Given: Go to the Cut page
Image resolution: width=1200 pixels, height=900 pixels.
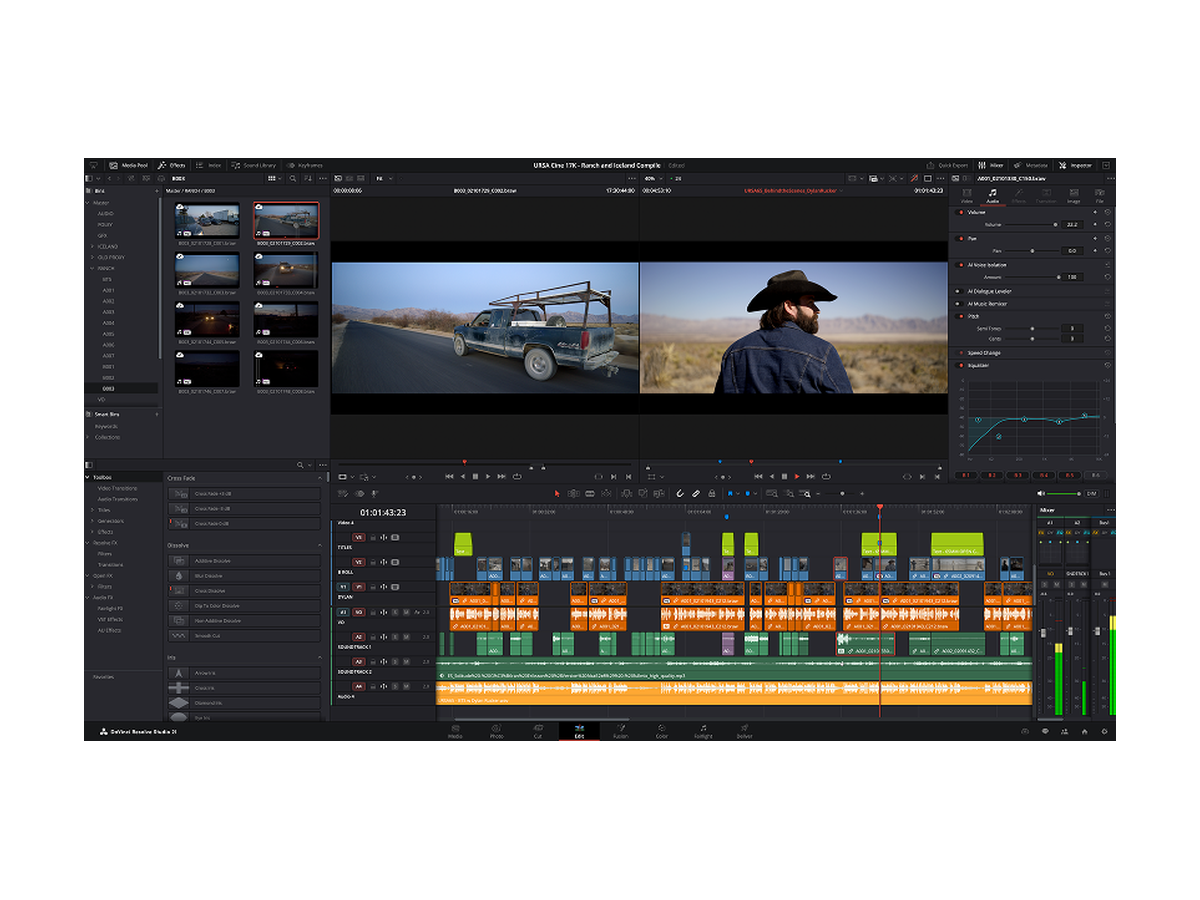Looking at the screenshot, I should pyautogui.click(x=537, y=730).
